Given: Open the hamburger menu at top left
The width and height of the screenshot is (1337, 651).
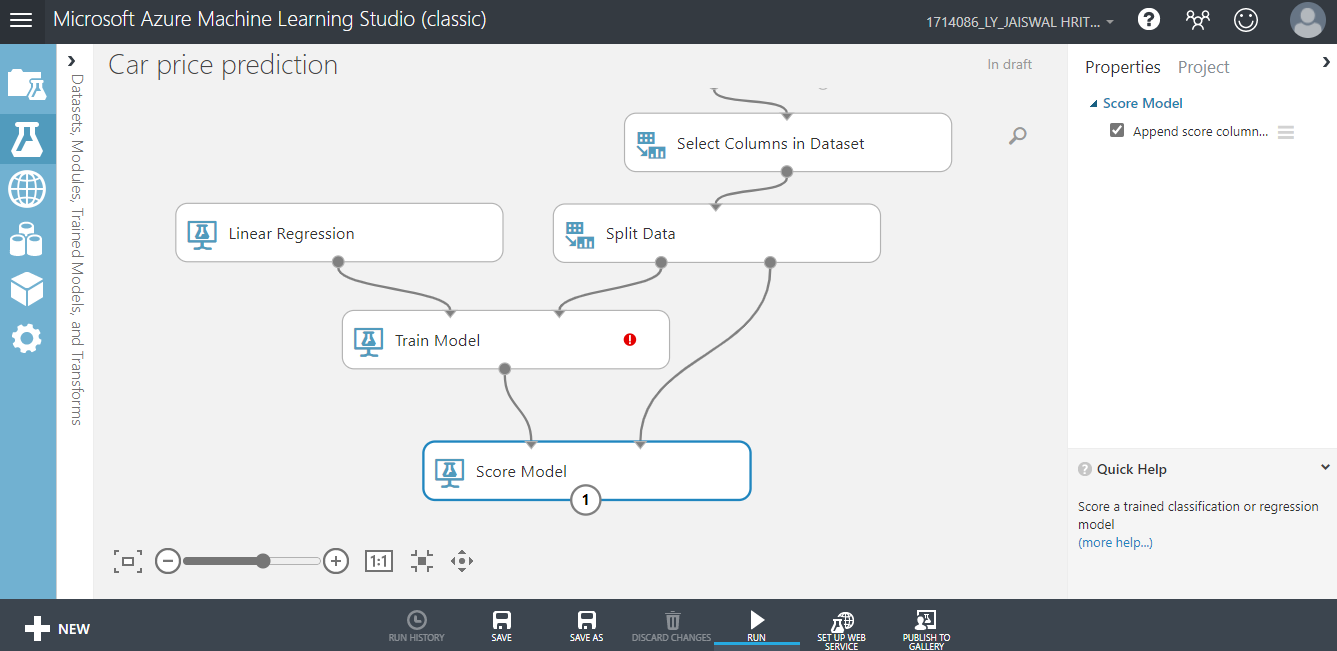Looking at the screenshot, I should (21, 20).
